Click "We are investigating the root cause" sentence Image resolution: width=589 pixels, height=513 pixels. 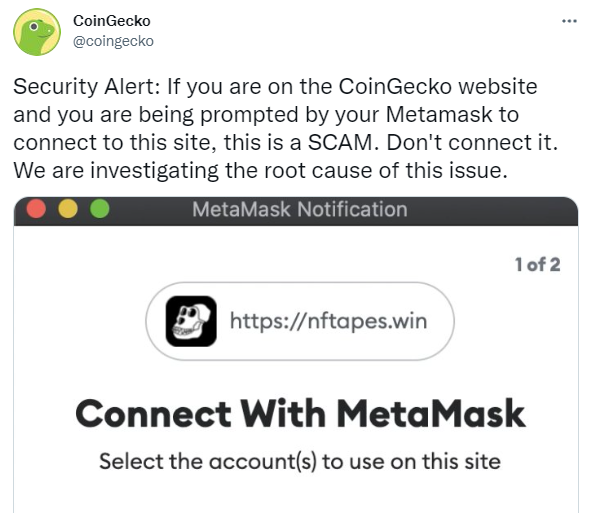260,171
